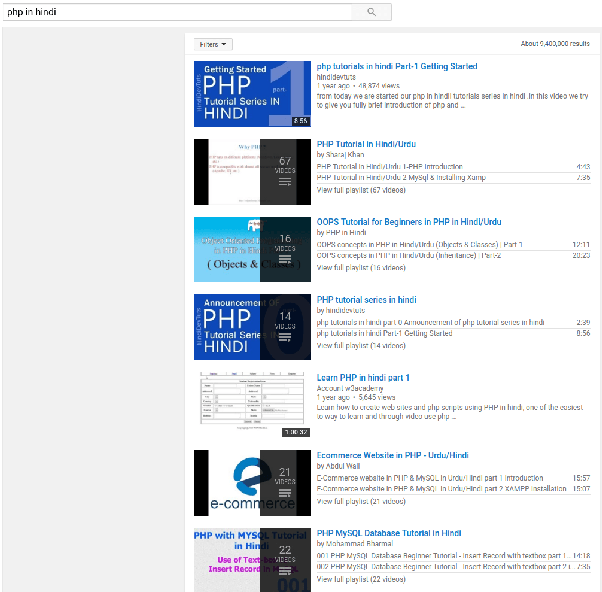Open 'php tutorials in hindi Part-1 Getting Started'
This screenshot has height=592, width=602.
[397, 66]
